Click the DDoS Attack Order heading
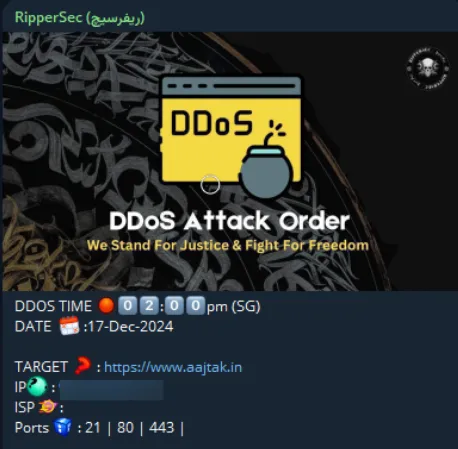The width and height of the screenshot is (458, 449). click(229, 221)
